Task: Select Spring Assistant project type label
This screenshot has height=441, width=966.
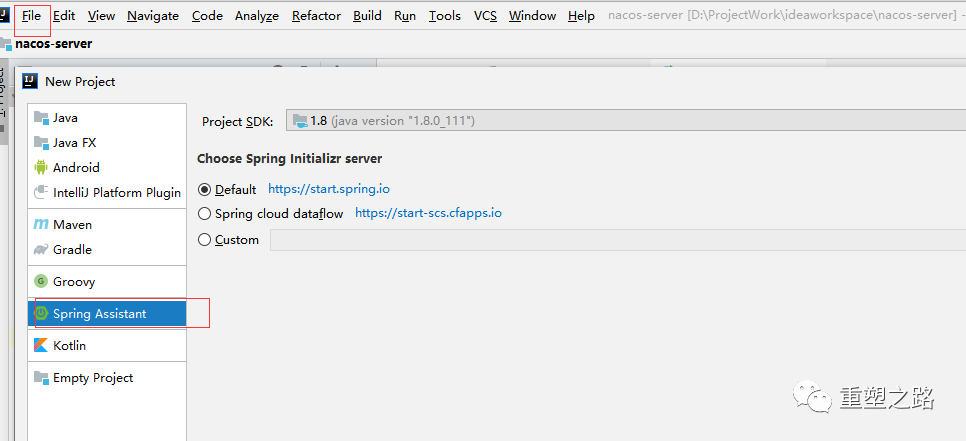Action: point(100,314)
